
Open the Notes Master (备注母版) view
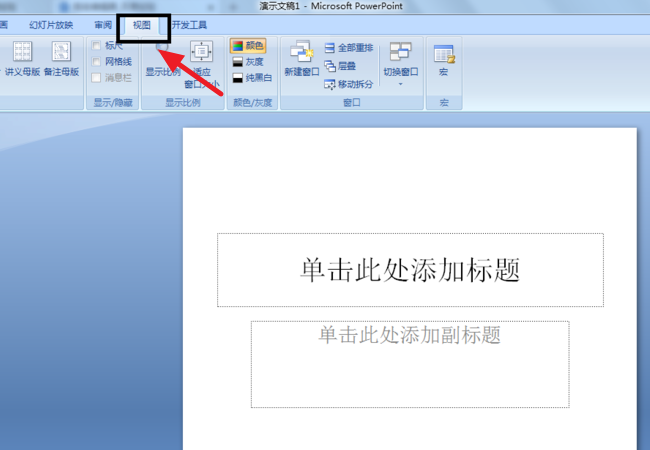point(61,59)
